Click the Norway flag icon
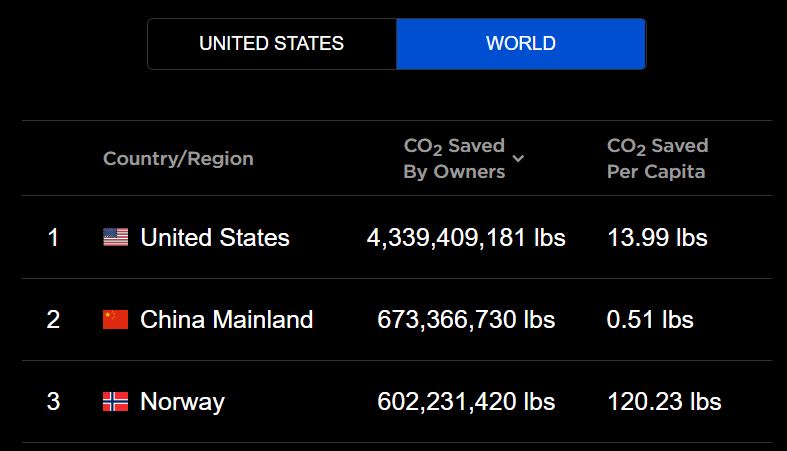This screenshot has height=451, width=787. tap(115, 401)
